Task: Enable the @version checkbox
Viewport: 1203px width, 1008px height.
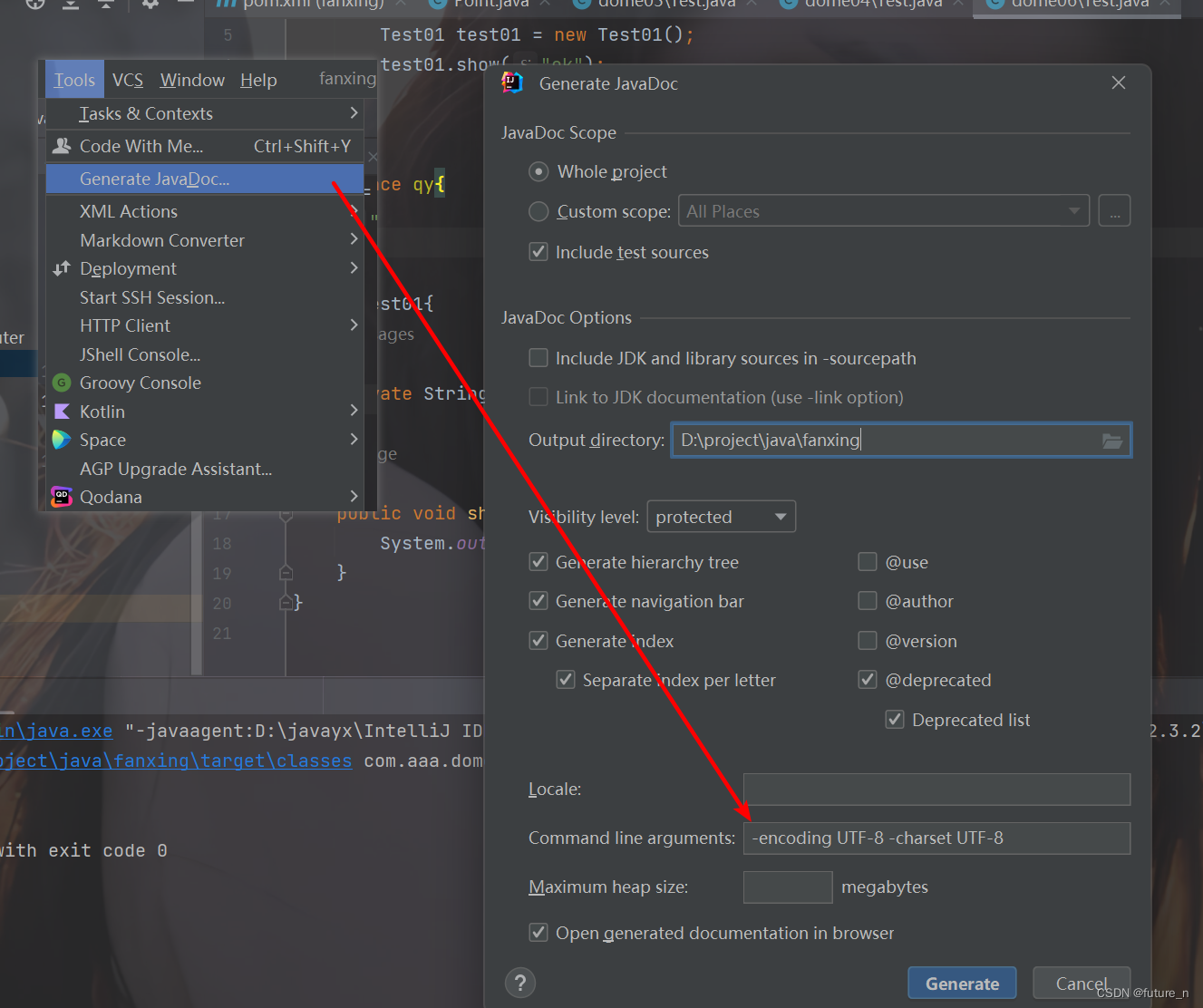Action: [x=868, y=641]
